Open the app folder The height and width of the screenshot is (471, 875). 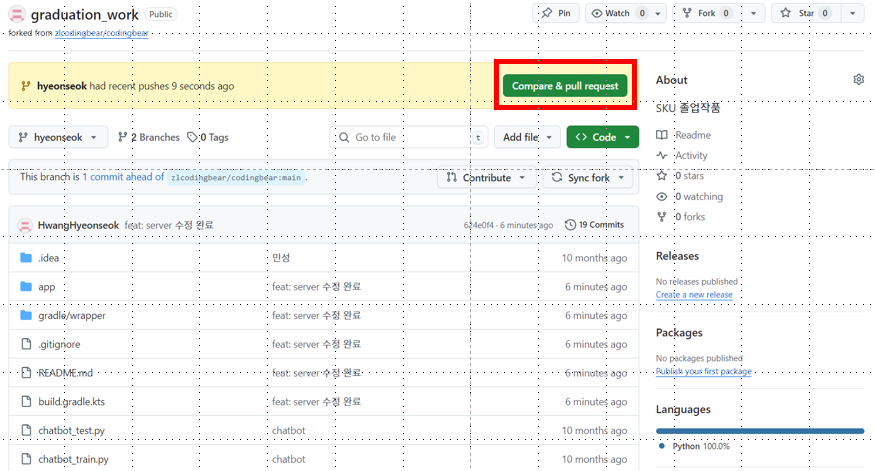point(47,287)
